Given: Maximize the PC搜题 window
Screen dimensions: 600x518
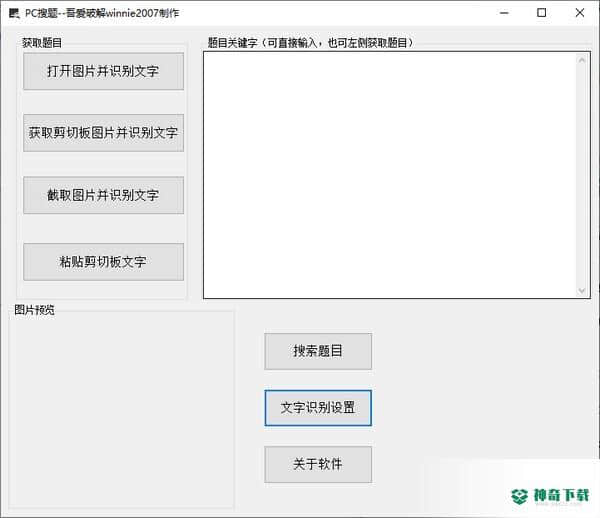Looking at the screenshot, I should (x=541, y=13).
